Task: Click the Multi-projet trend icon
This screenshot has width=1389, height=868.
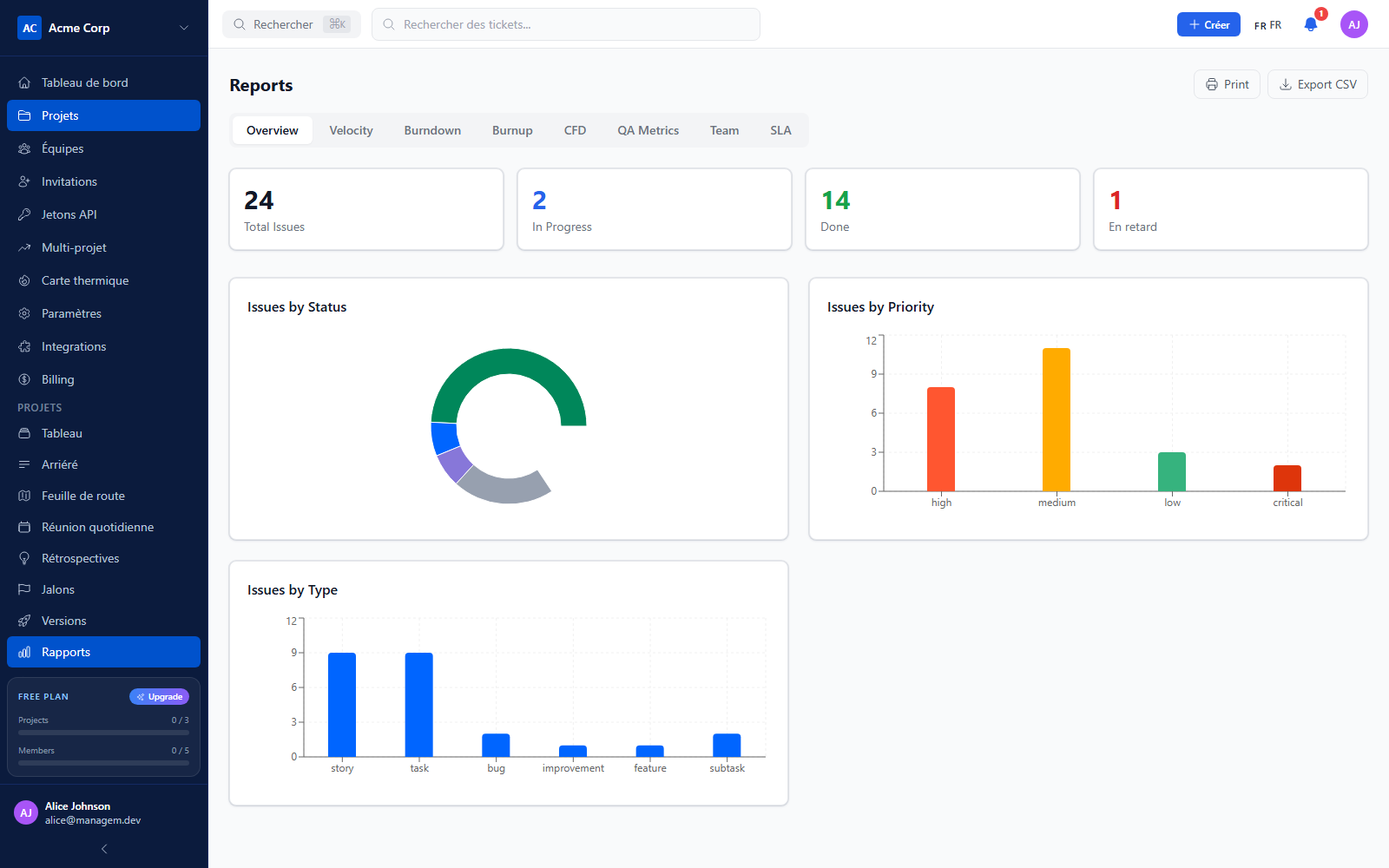Action: (x=24, y=247)
